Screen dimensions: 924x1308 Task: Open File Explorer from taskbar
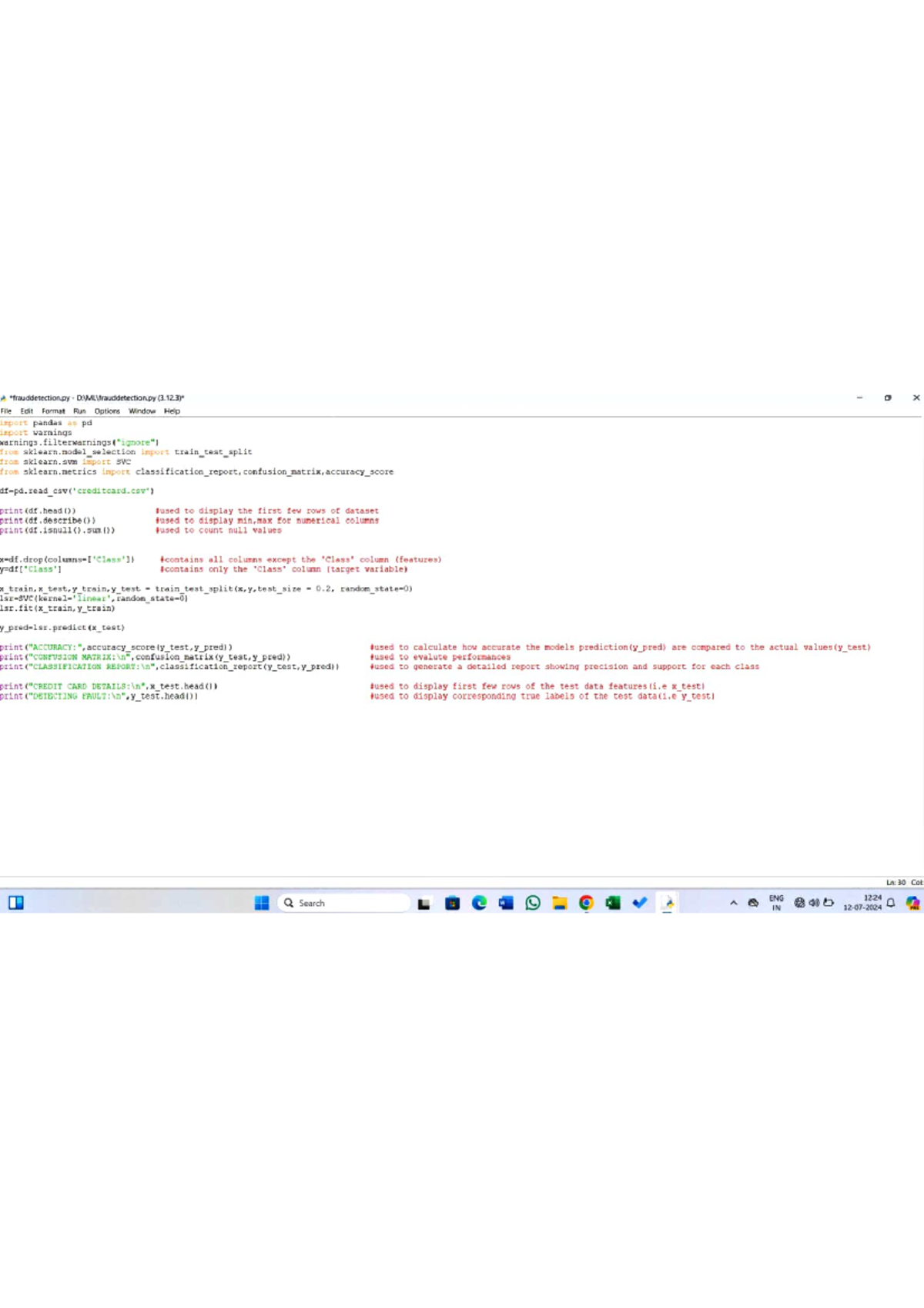tap(560, 903)
